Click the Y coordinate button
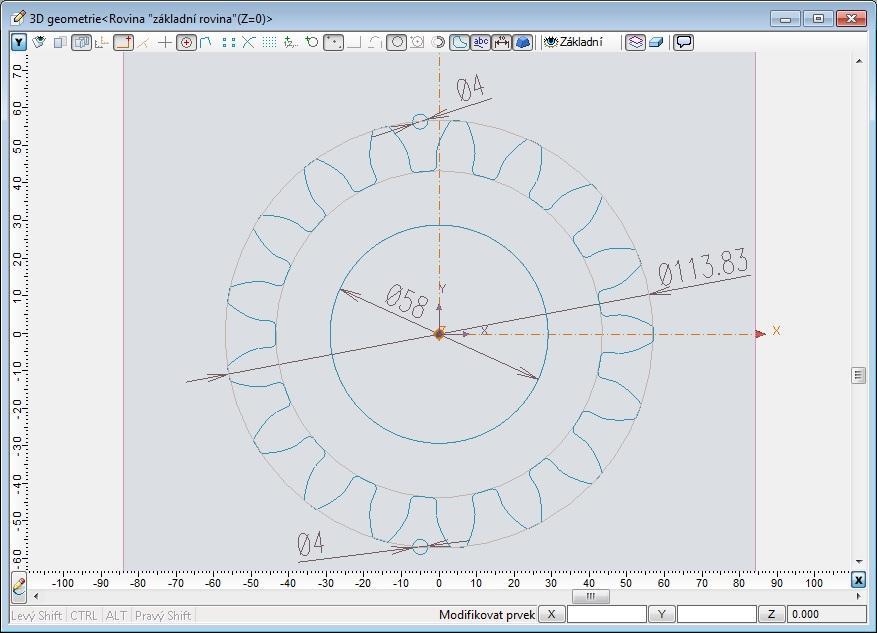Viewport: 877px width, 633px height. 662,614
